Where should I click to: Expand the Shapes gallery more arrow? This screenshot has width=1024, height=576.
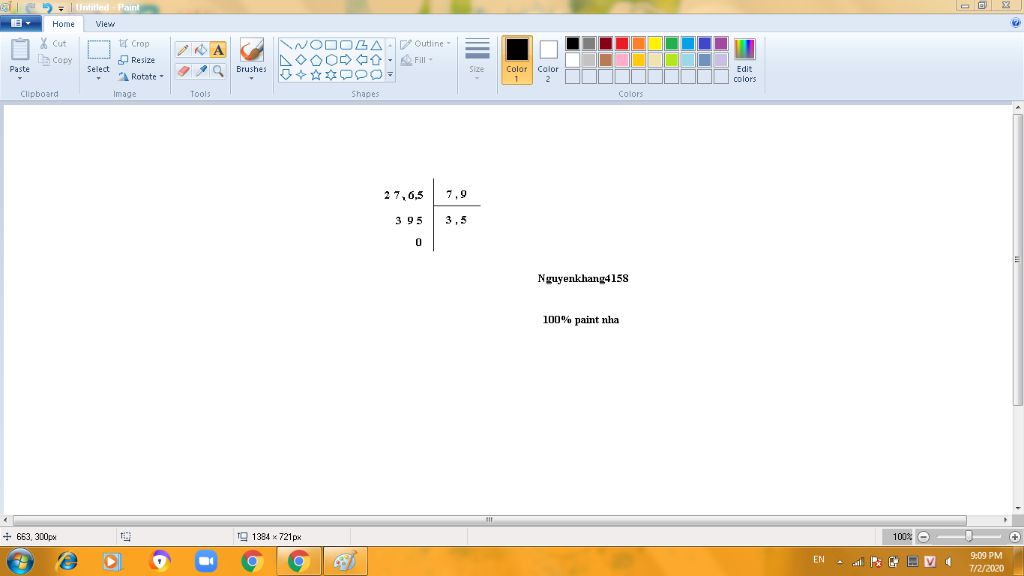(x=390, y=75)
